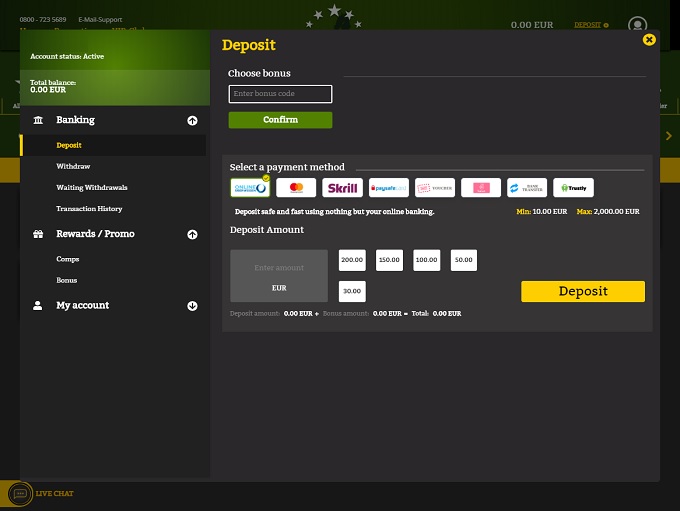Select the Mastercard payment method
Viewport: 680px width, 511px height.
coord(296,188)
